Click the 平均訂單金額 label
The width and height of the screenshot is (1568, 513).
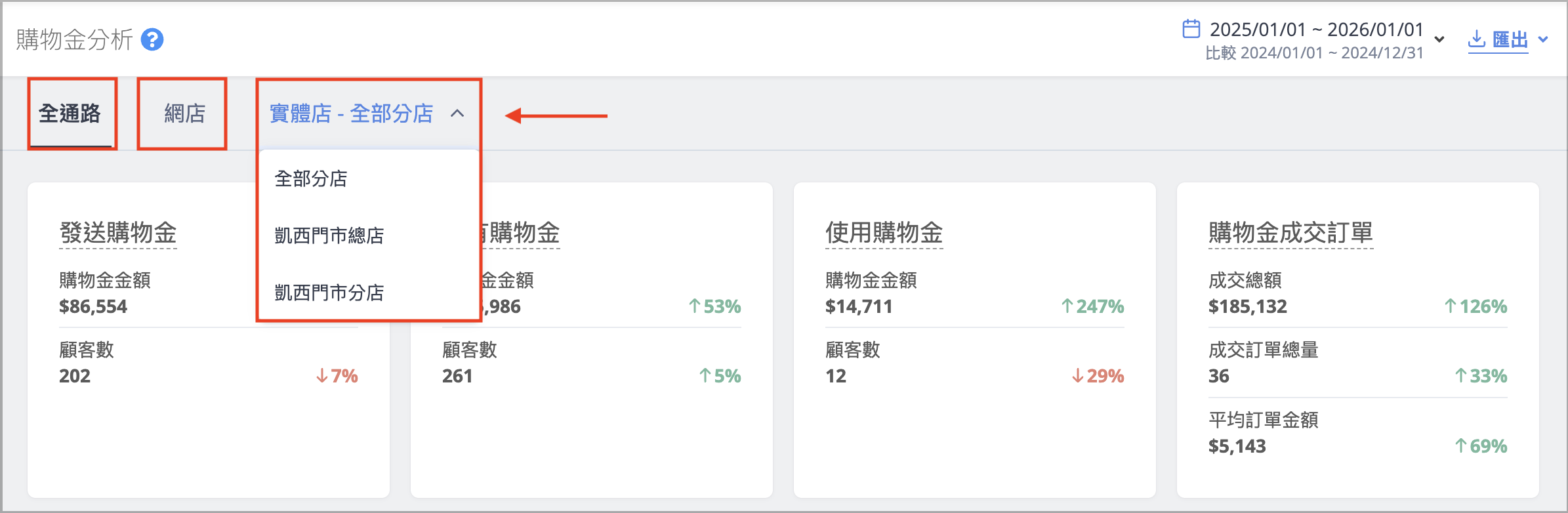pos(1264,420)
